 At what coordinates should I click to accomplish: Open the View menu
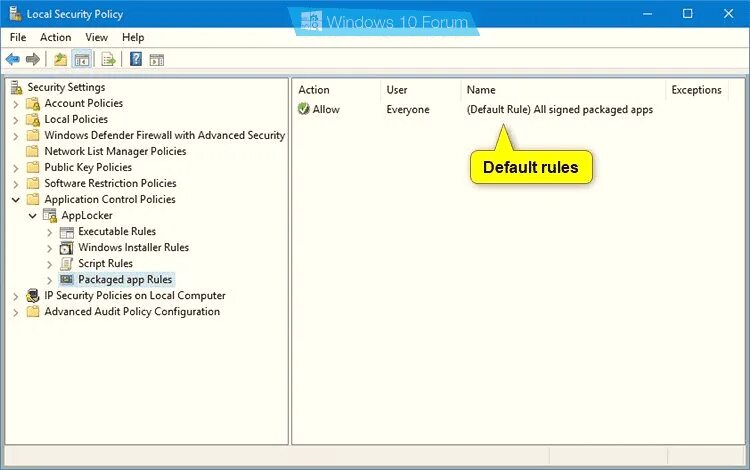pos(96,37)
